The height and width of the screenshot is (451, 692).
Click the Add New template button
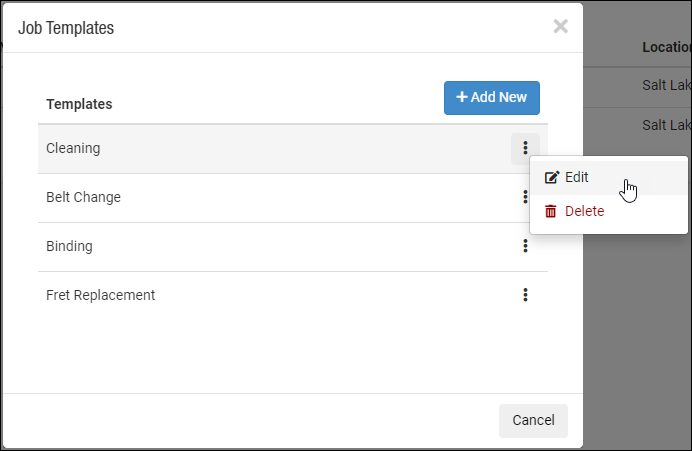[x=492, y=98]
